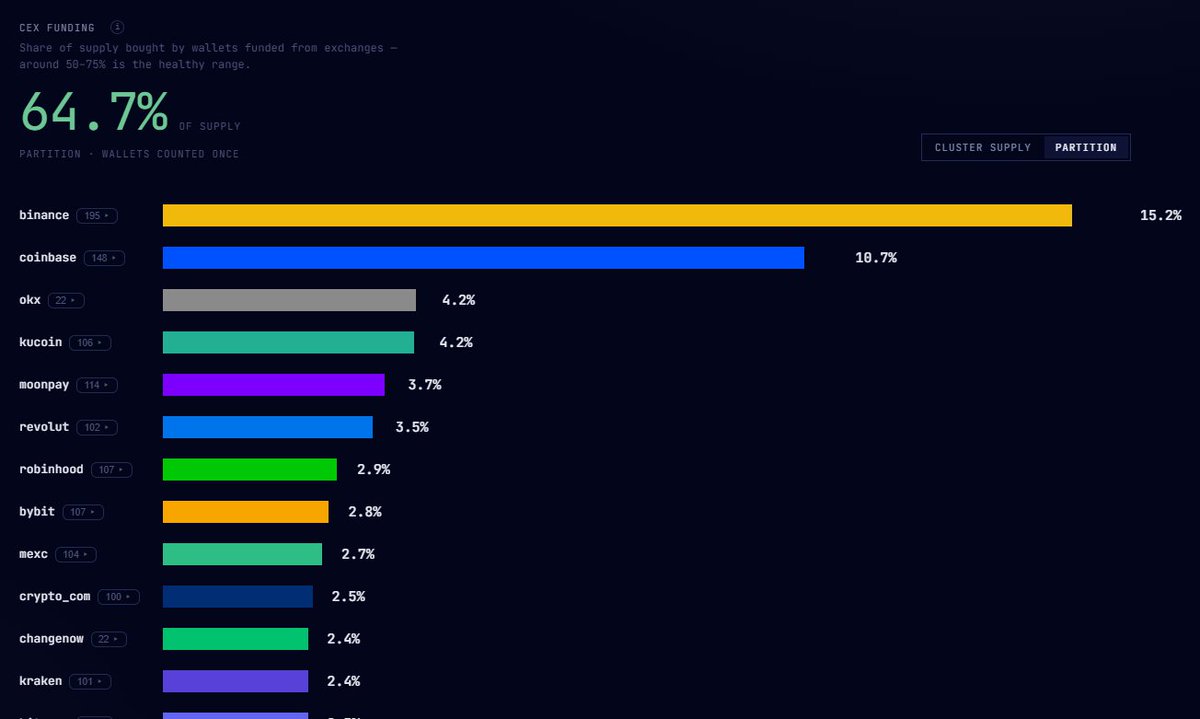Click the CEX Funding info icon
This screenshot has height=719, width=1200.
(x=117, y=27)
